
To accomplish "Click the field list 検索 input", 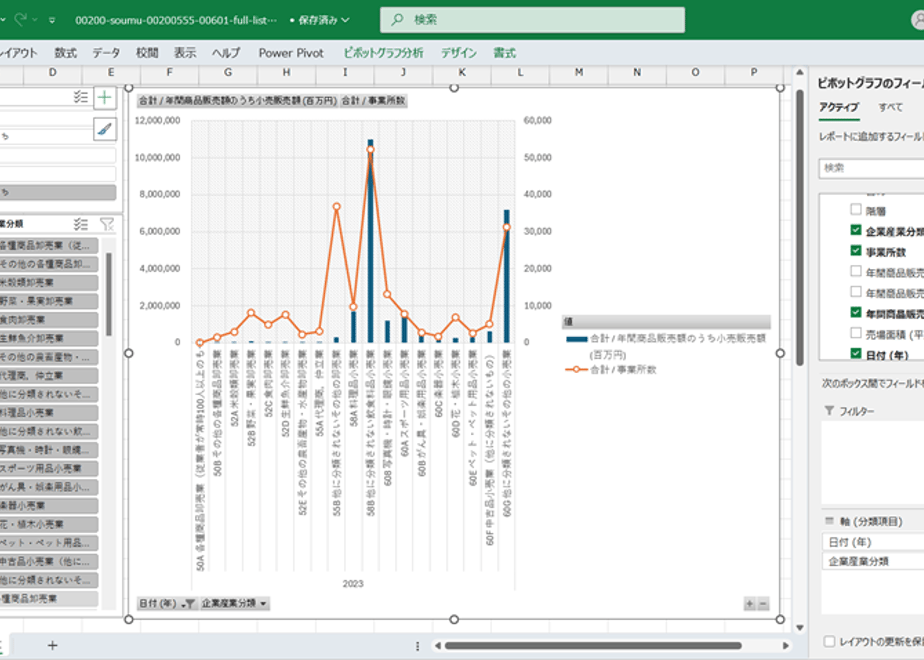I will click(x=872, y=168).
